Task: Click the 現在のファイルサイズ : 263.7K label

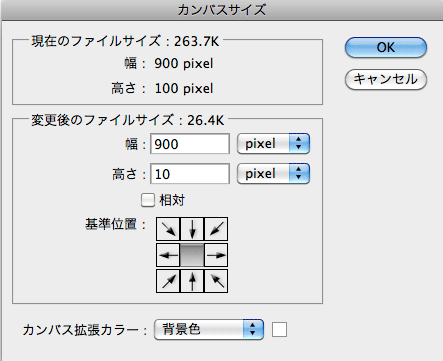Action: coord(125,41)
